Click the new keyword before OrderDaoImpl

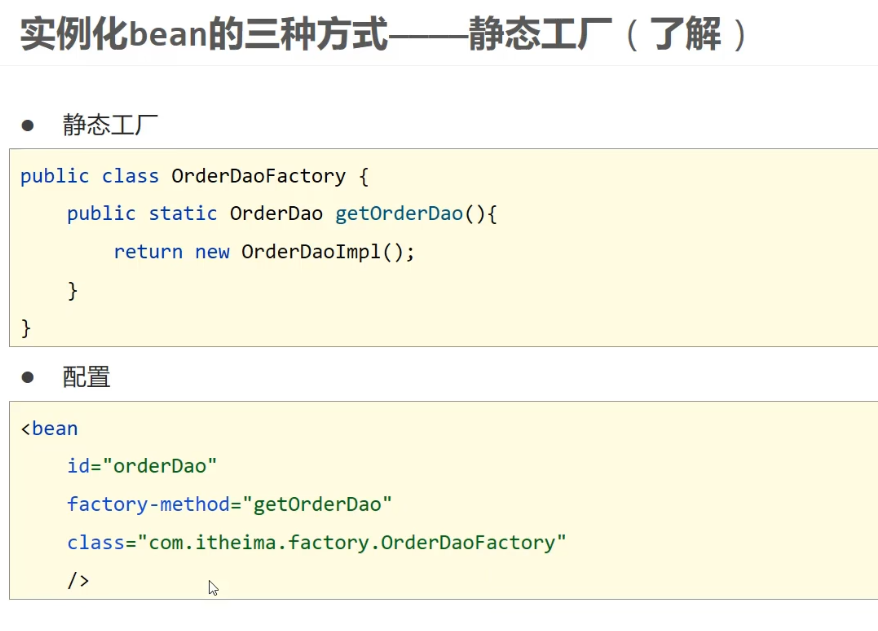pos(212,252)
